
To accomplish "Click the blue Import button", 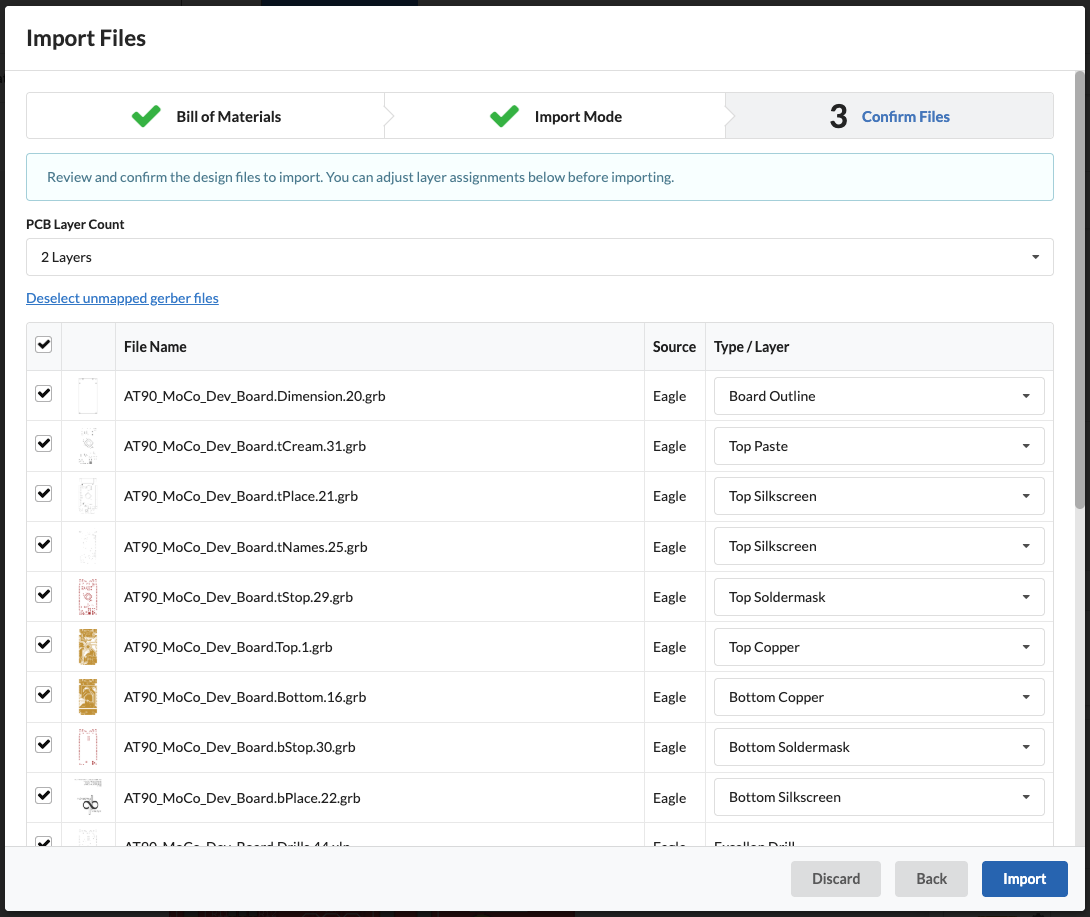I will point(1024,879).
